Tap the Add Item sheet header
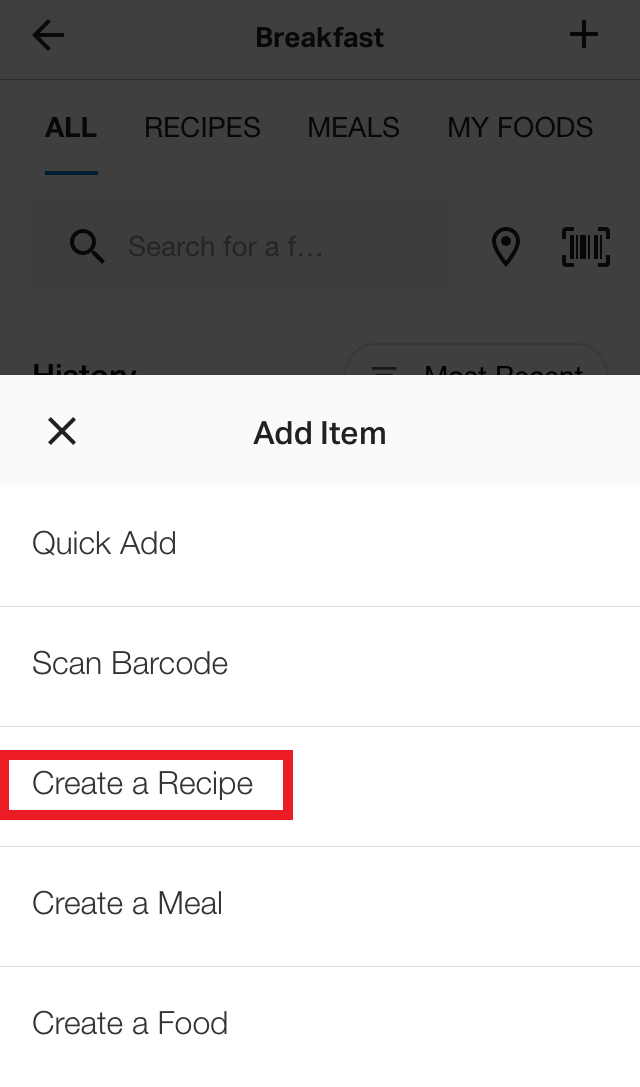 pos(320,433)
